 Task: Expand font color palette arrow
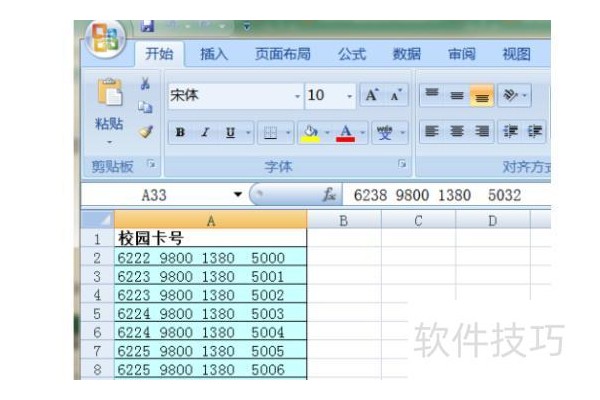[362, 133]
